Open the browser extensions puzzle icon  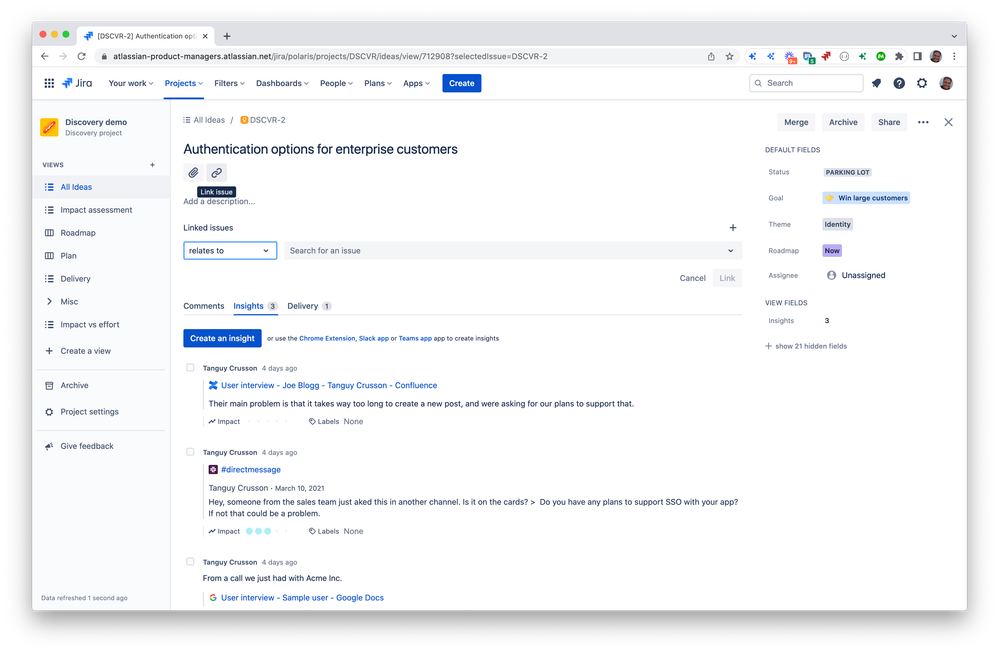899,56
